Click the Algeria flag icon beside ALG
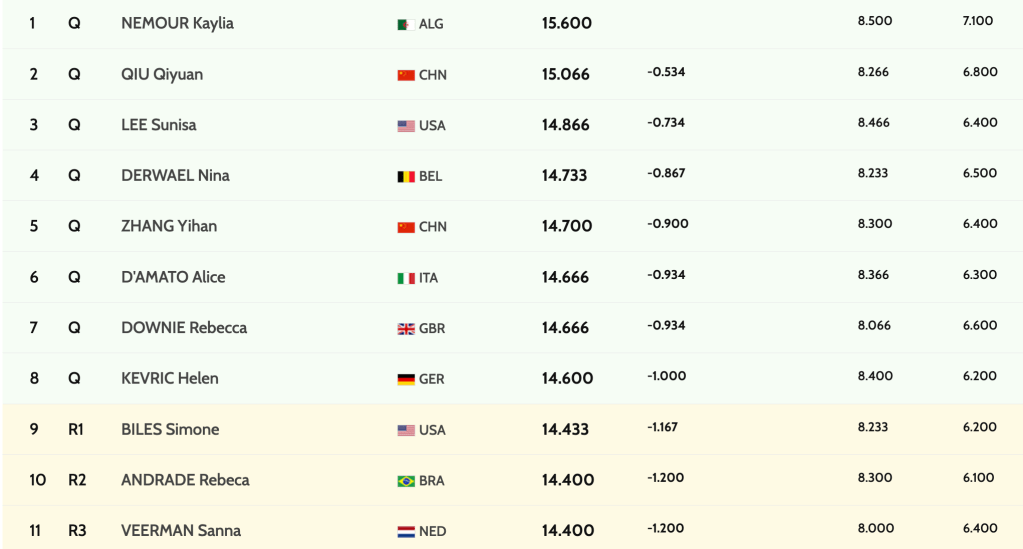The width and height of the screenshot is (1023, 549). (405, 24)
